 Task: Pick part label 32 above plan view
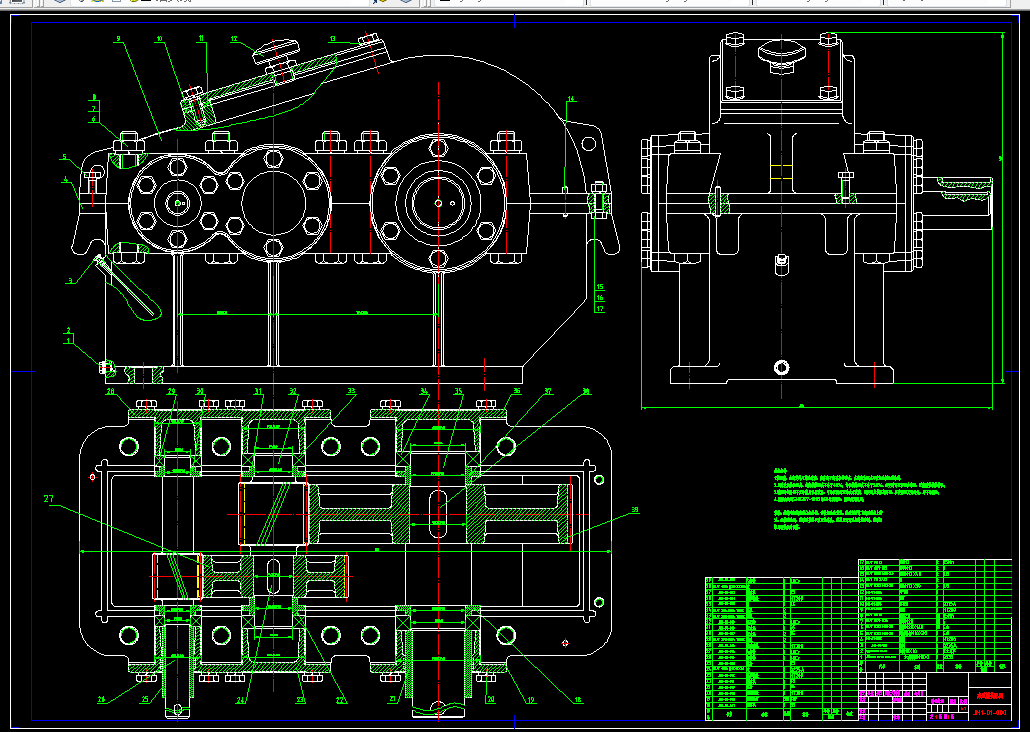coord(294,392)
